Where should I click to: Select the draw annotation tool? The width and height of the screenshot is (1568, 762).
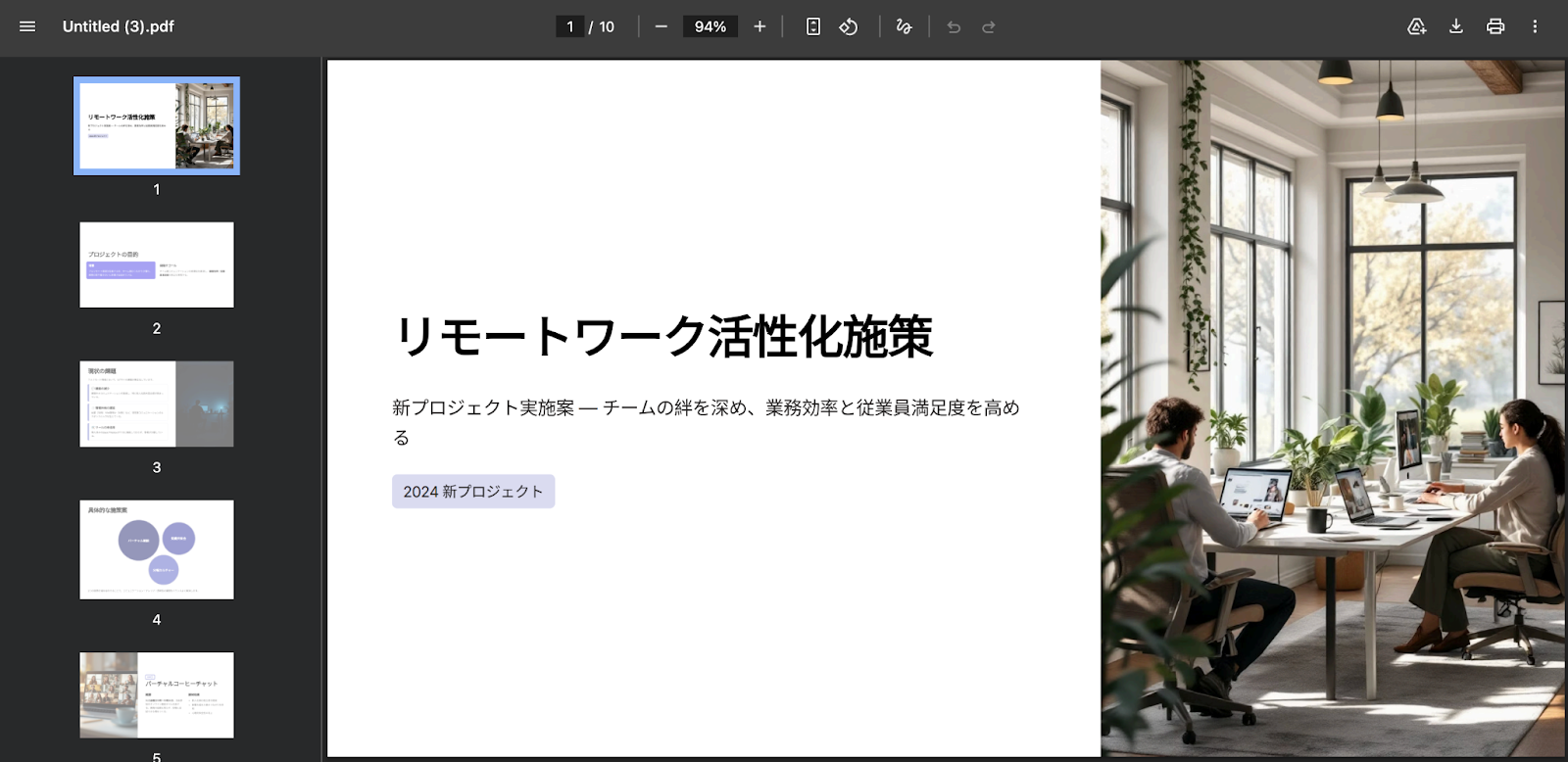(904, 26)
